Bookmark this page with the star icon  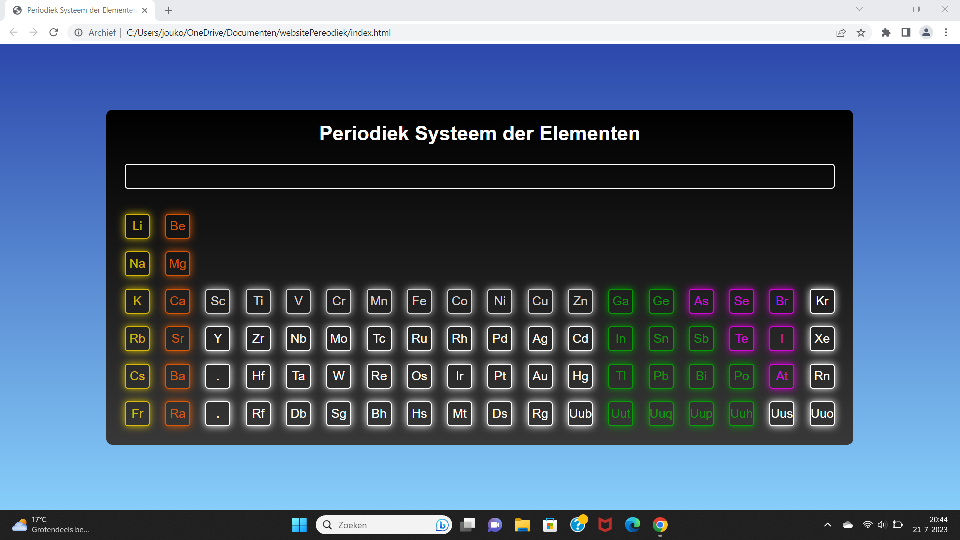[861, 32]
